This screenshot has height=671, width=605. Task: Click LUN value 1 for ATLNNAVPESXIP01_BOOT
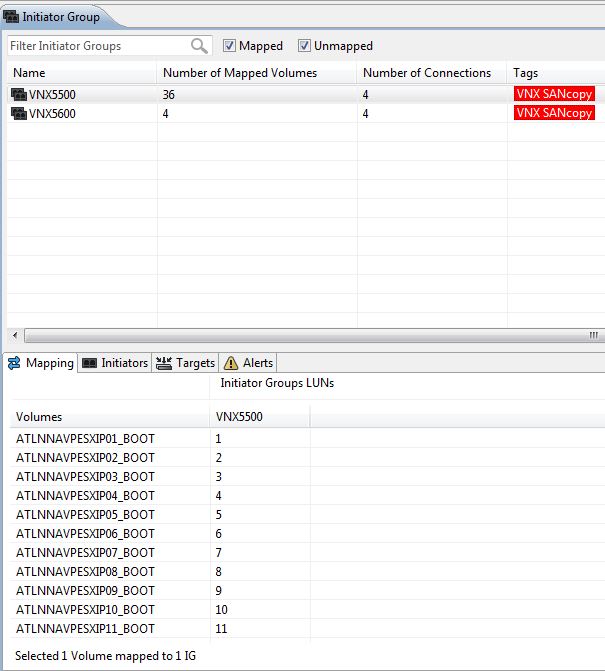[x=218, y=439]
